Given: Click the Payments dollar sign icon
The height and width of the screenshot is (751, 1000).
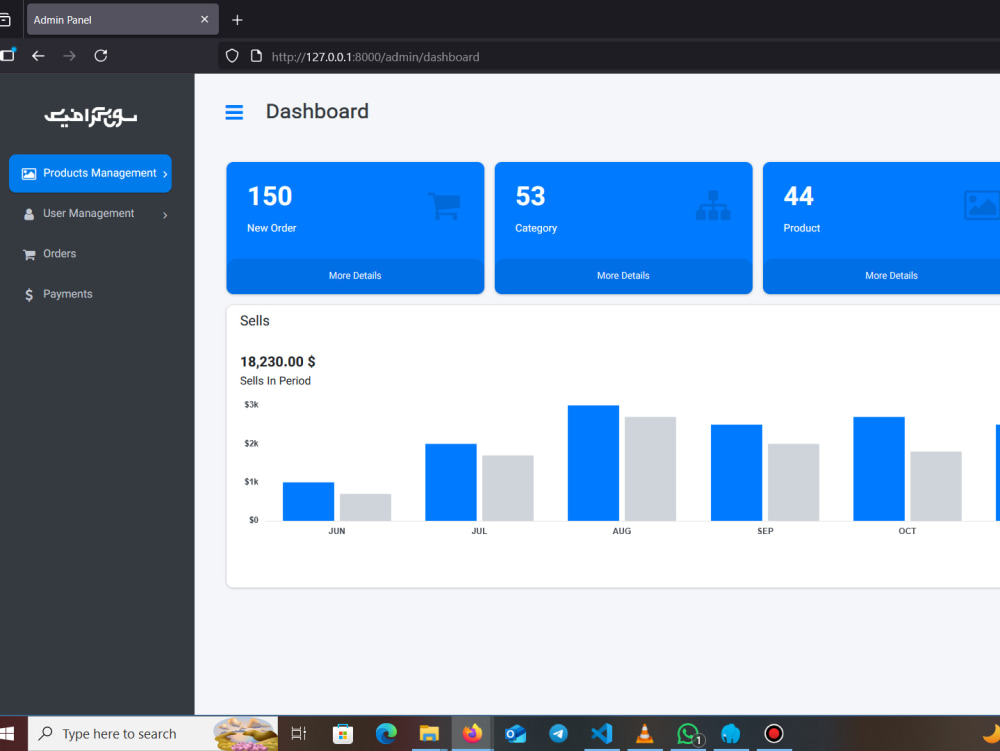Looking at the screenshot, I should (29, 295).
